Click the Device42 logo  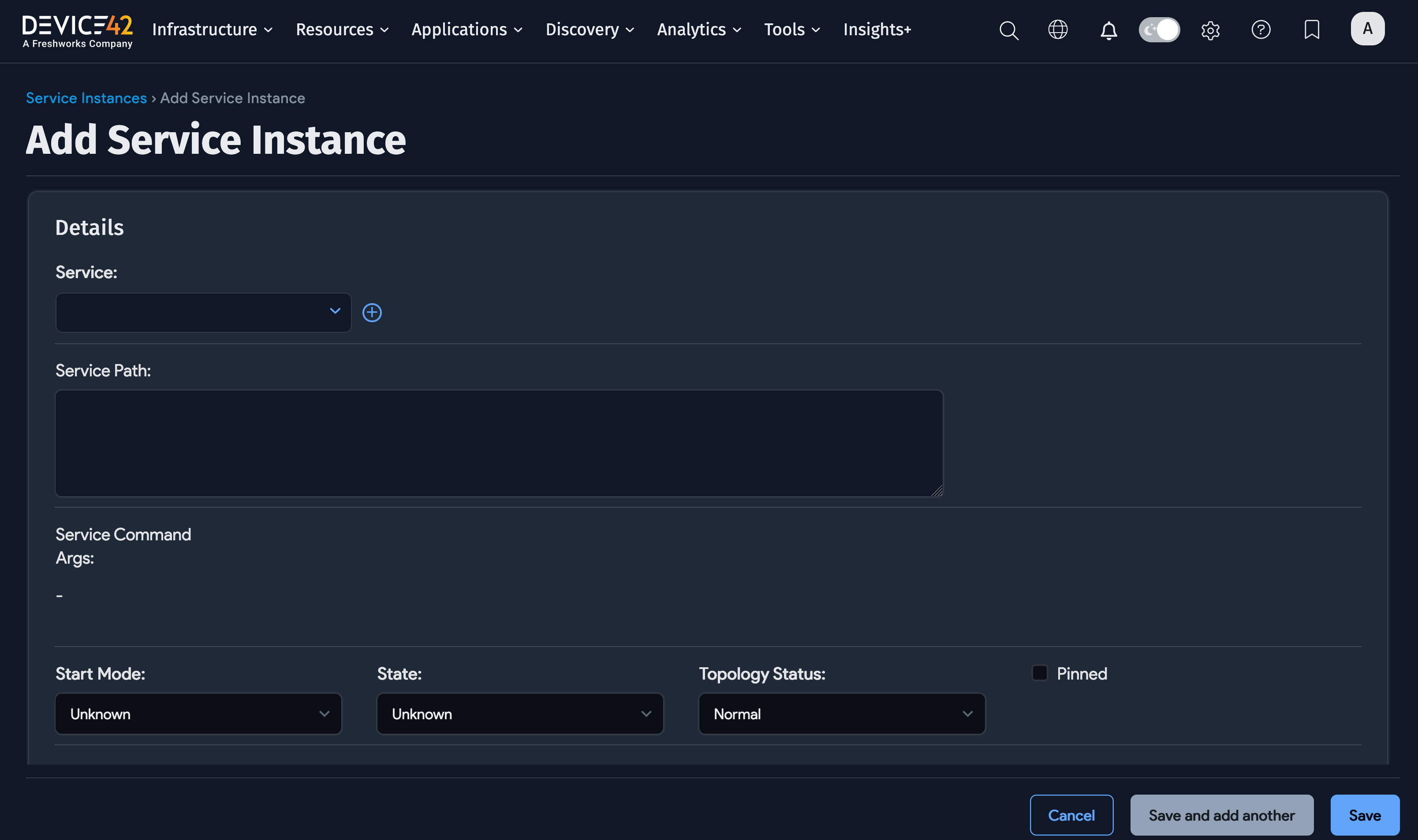(77, 28)
